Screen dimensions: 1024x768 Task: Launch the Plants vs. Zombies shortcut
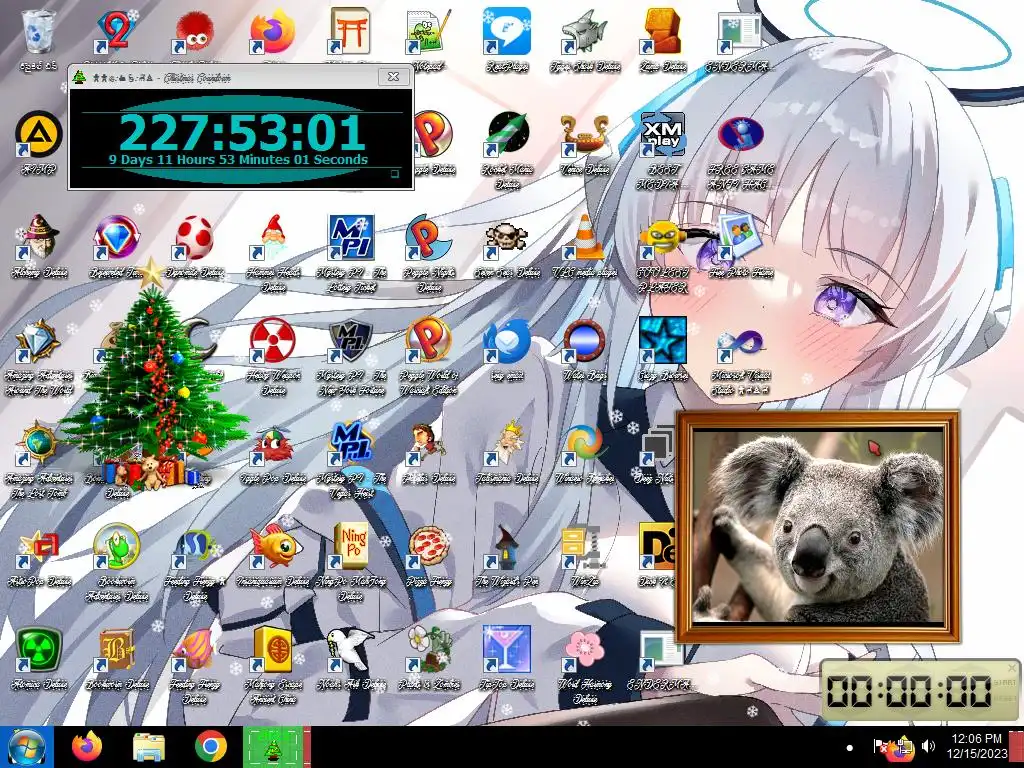point(428,650)
